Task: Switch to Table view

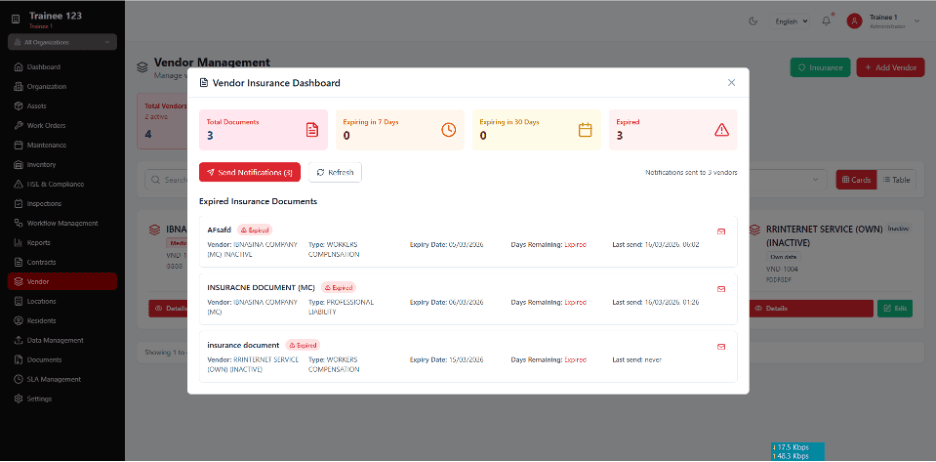Action: click(897, 180)
